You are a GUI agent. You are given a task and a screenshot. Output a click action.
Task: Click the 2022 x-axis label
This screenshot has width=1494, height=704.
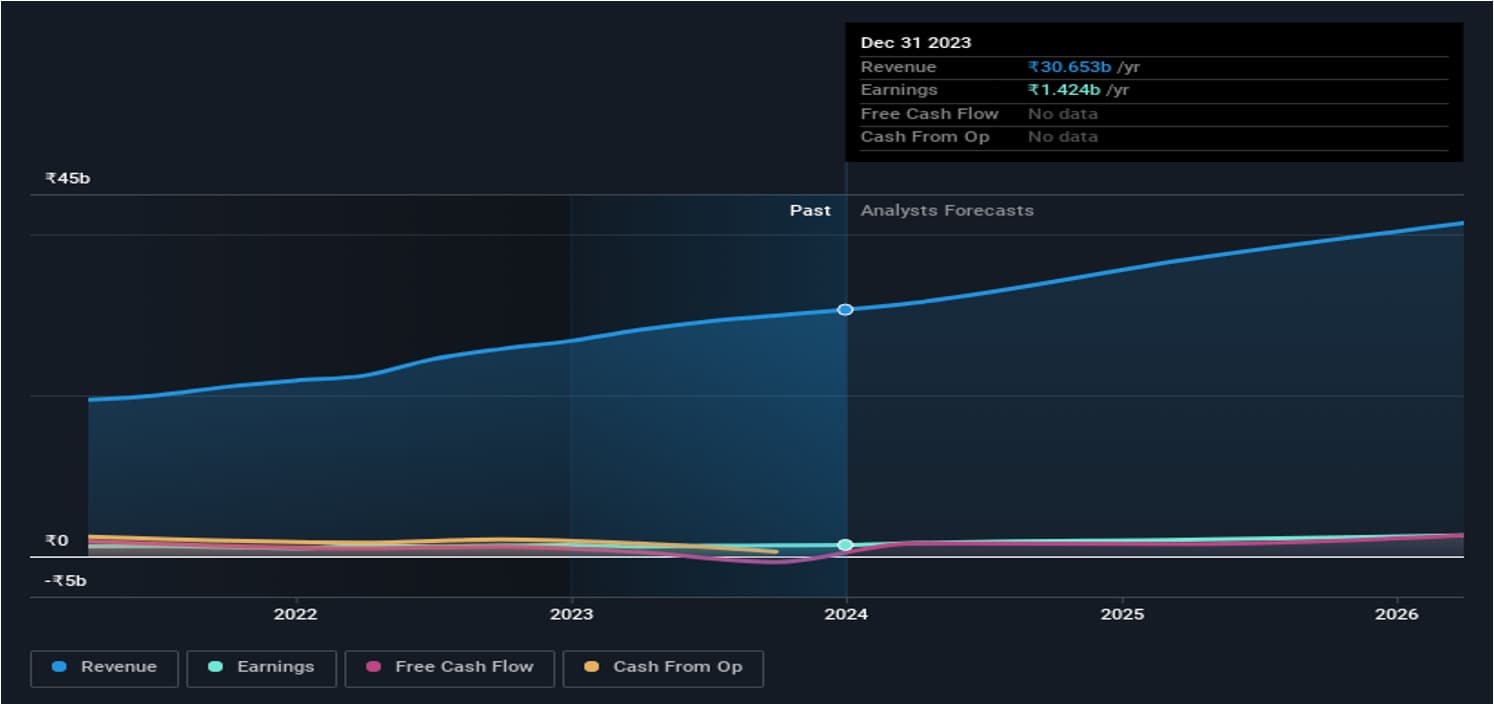[x=295, y=614]
